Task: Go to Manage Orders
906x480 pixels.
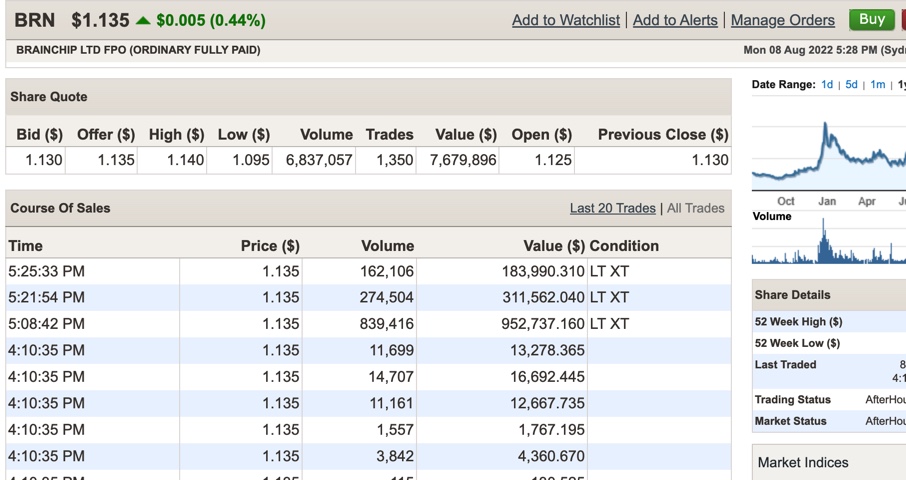Action: click(x=782, y=20)
